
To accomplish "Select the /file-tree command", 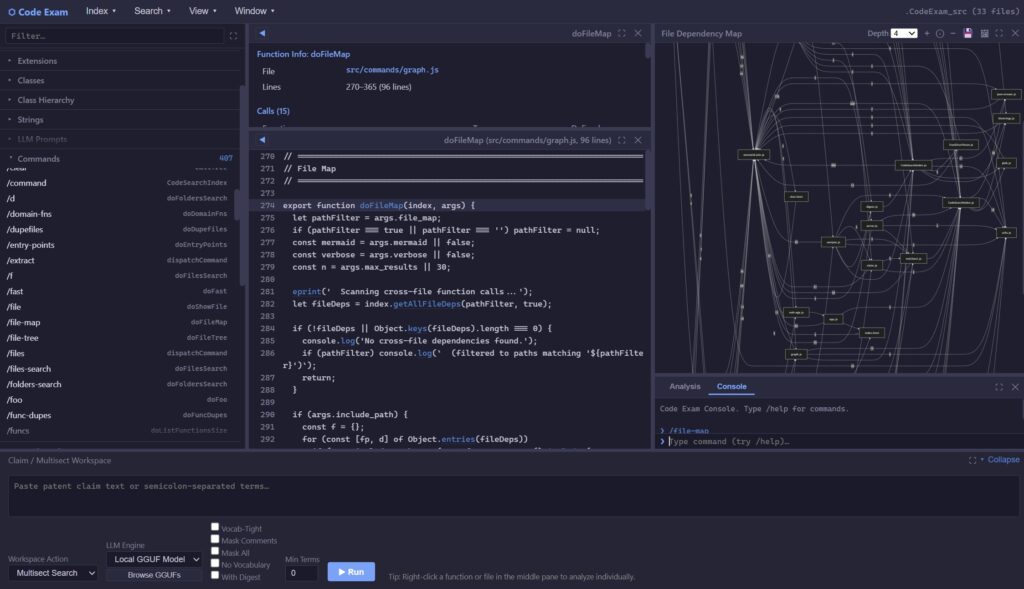I will [118, 338].
